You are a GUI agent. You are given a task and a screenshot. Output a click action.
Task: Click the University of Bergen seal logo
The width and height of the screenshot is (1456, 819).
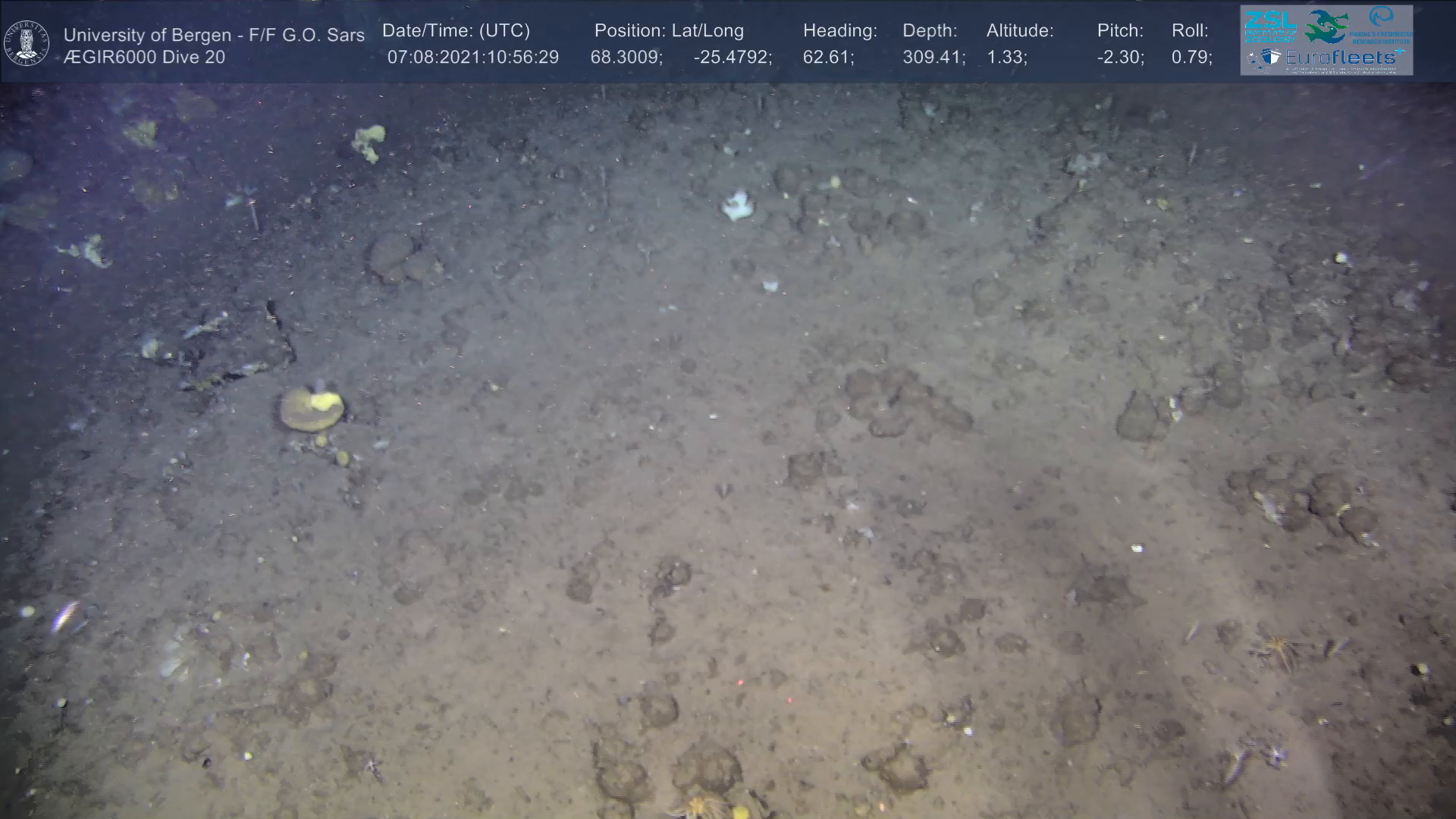pos(27,43)
